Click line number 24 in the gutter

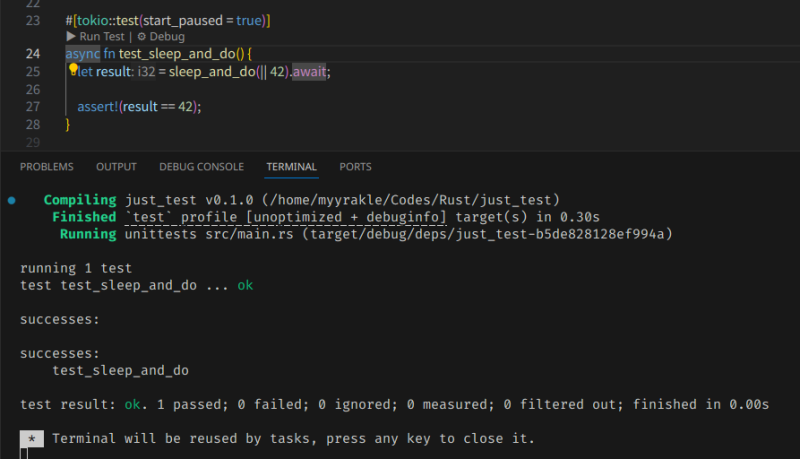pos(32,53)
